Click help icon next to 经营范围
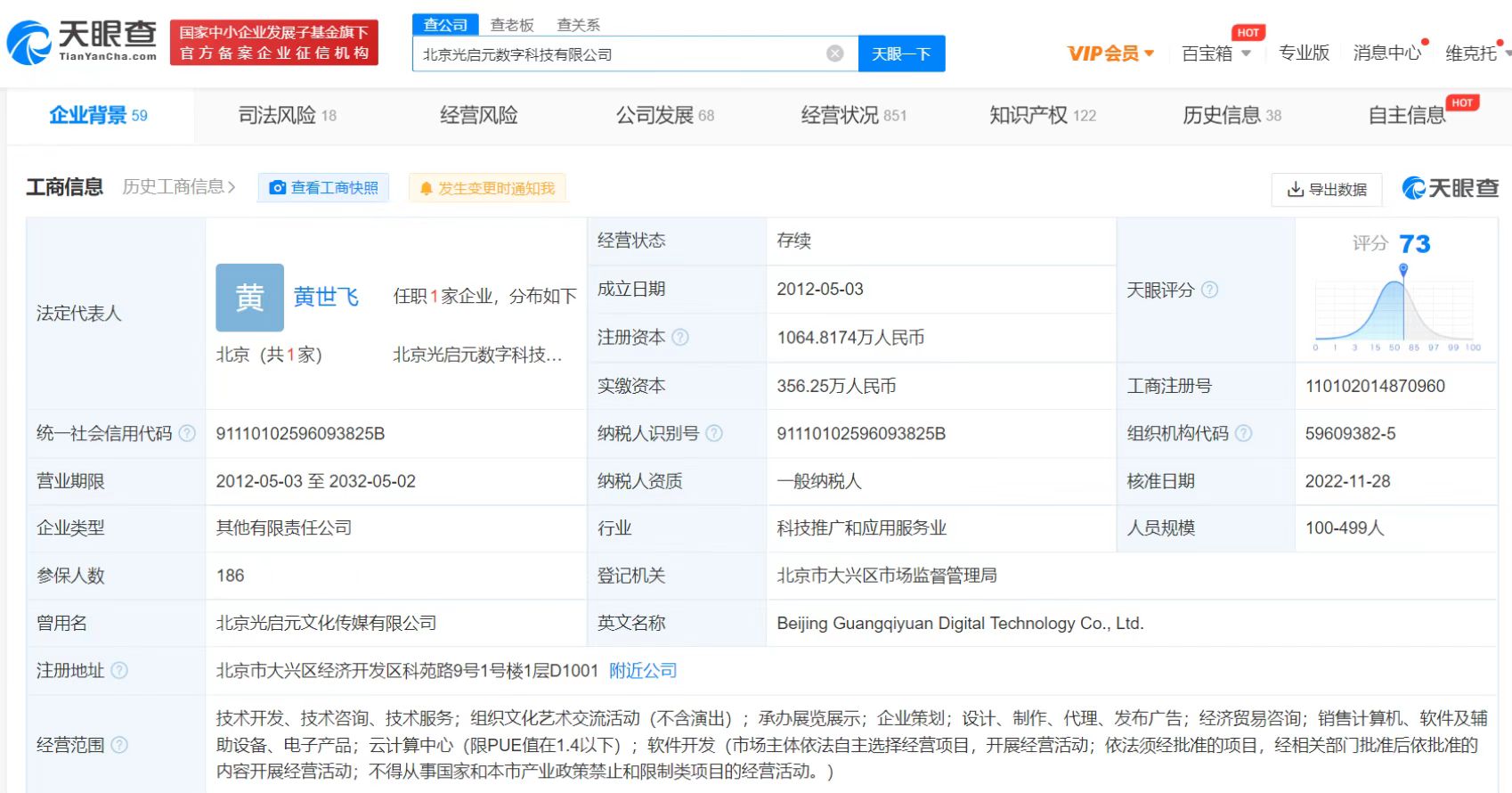This screenshot has height=793, width=1512. pyautogui.click(x=119, y=744)
